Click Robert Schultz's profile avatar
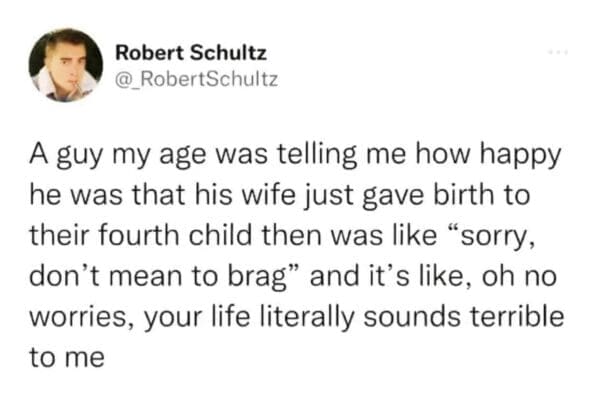 [x=66, y=65]
